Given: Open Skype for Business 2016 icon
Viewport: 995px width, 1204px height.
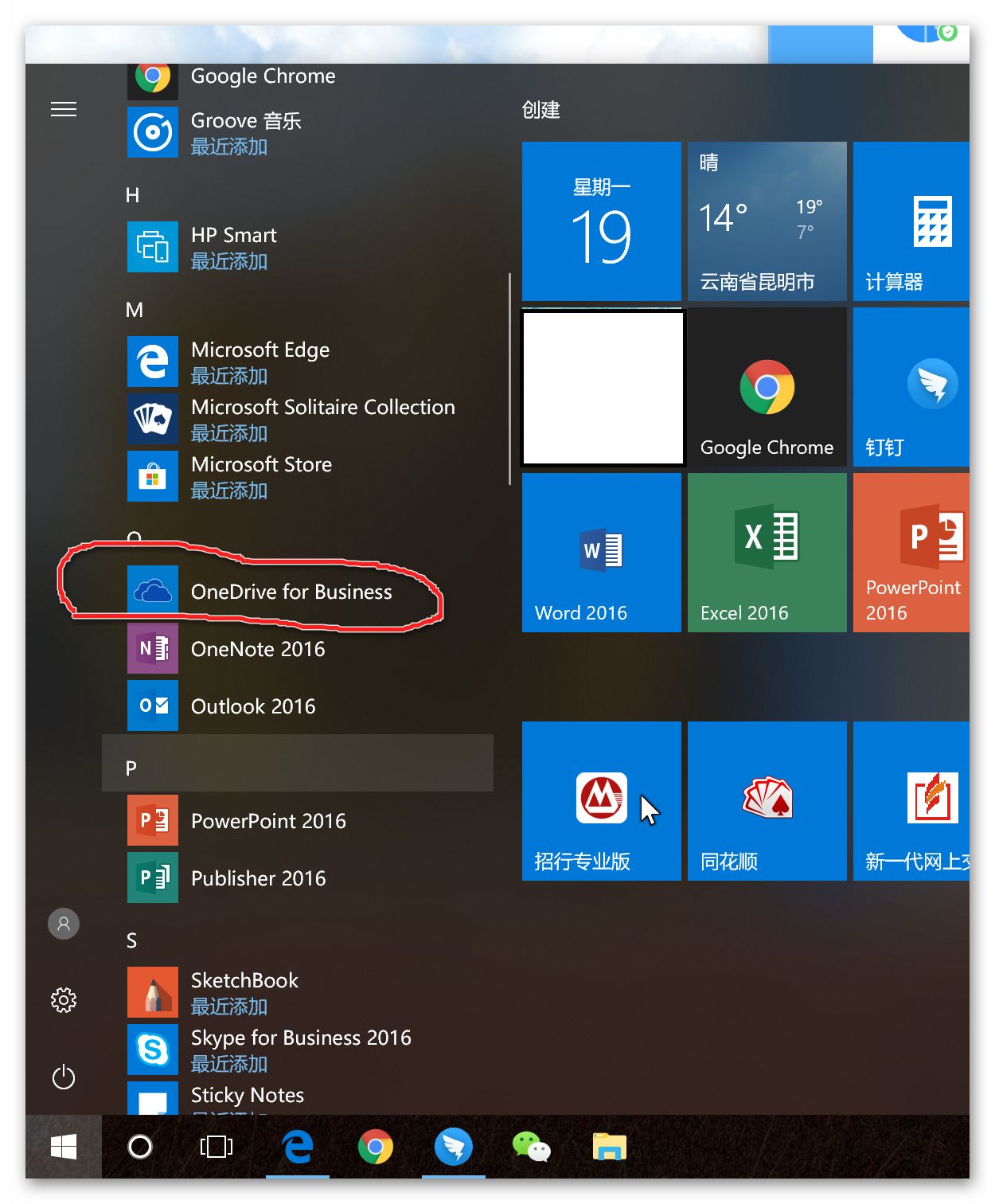Looking at the screenshot, I should (x=153, y=1050).
